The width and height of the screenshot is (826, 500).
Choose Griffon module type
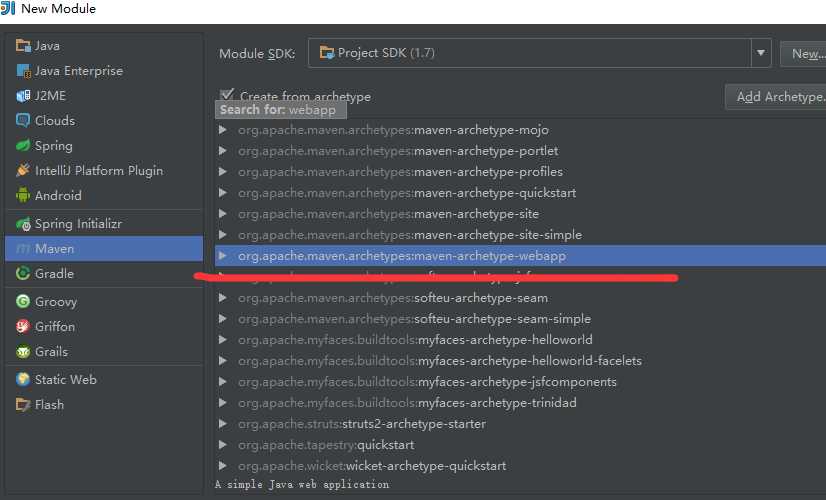[x=104, y=327]
